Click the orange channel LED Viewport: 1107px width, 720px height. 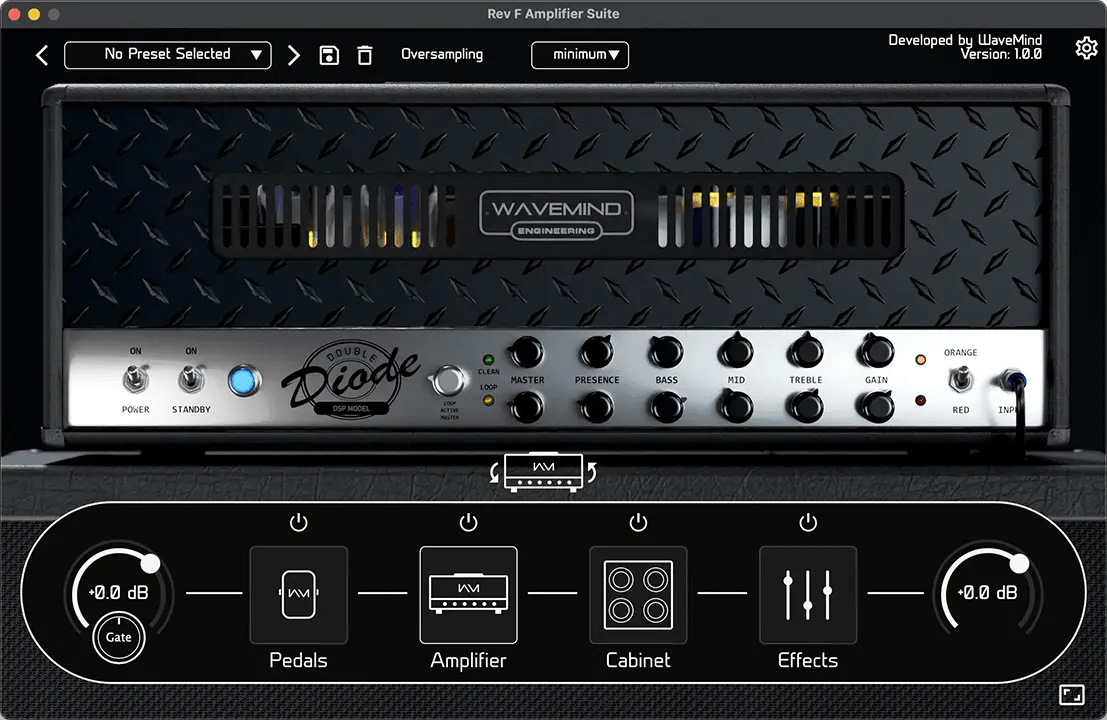[920, 359]
